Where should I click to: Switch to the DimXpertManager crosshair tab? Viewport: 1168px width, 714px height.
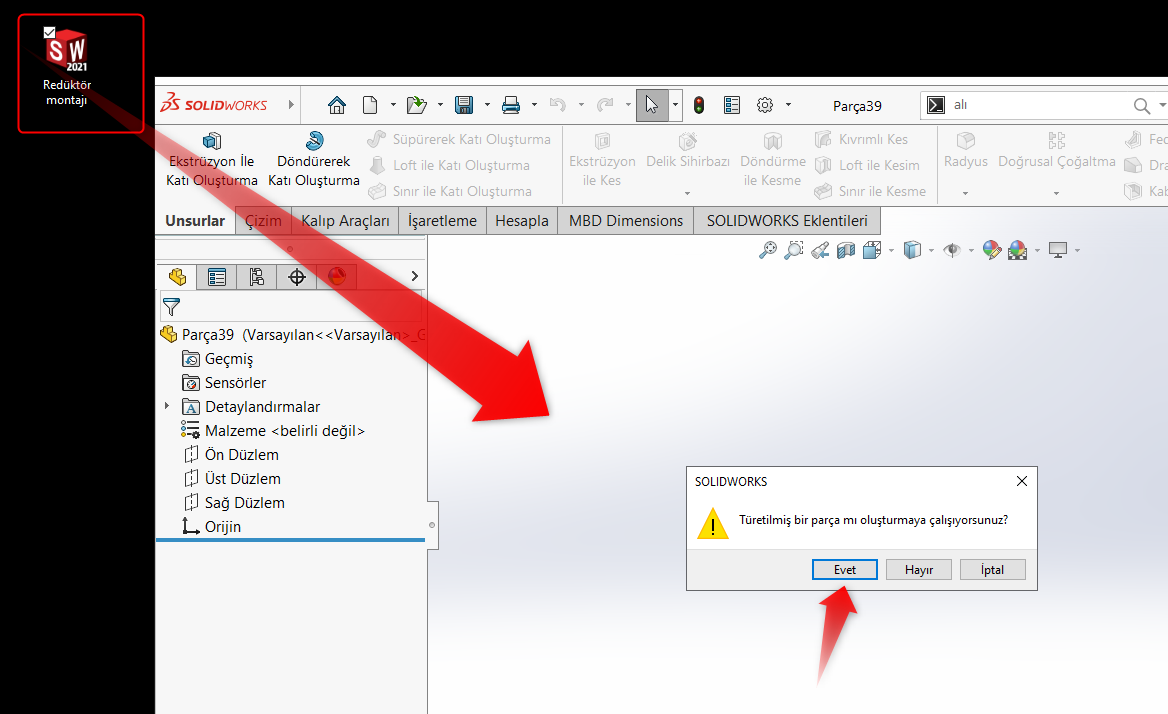[x=296, y=277]
